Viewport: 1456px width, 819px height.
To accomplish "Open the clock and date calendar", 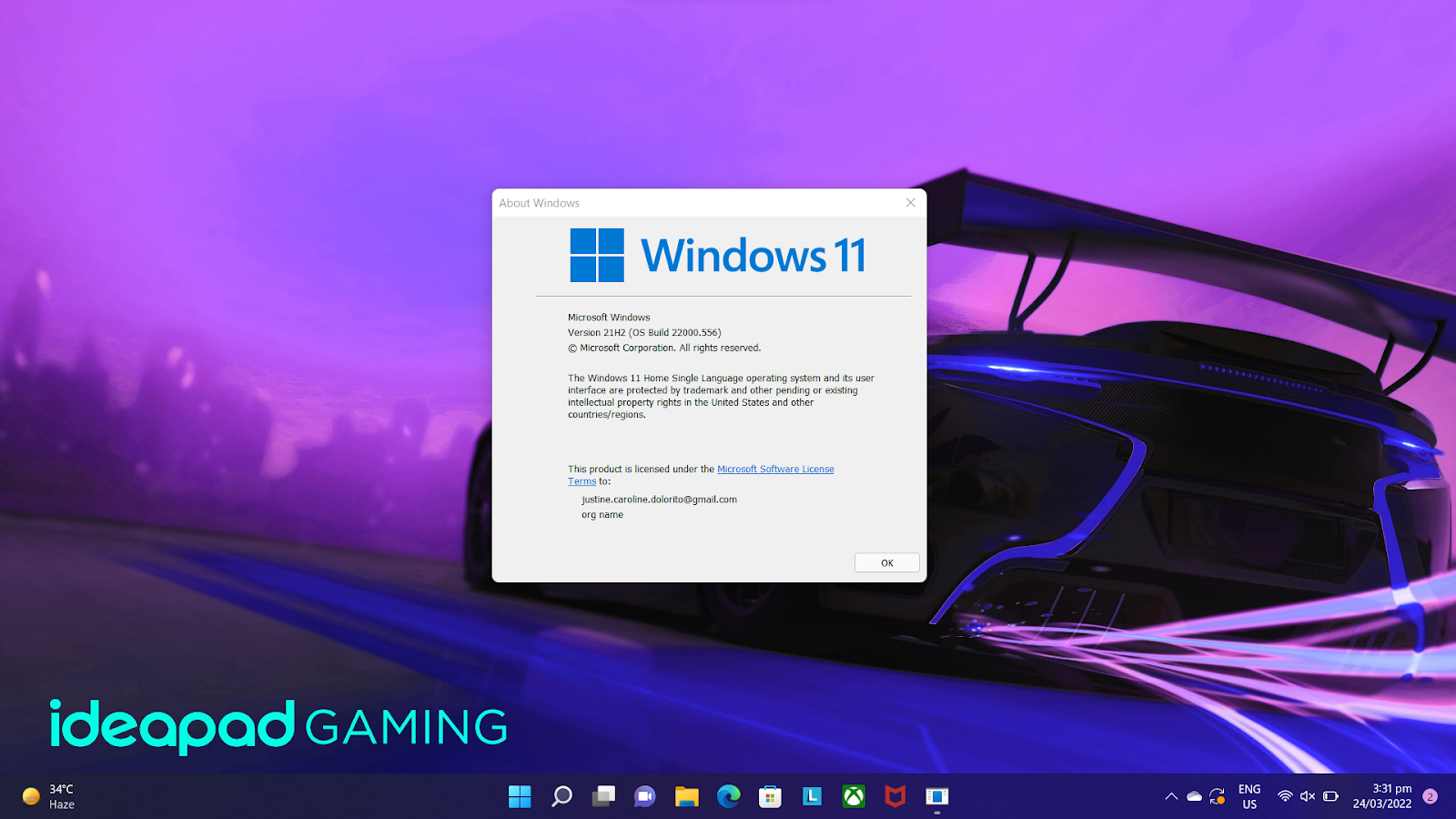I will (1382, 796).
